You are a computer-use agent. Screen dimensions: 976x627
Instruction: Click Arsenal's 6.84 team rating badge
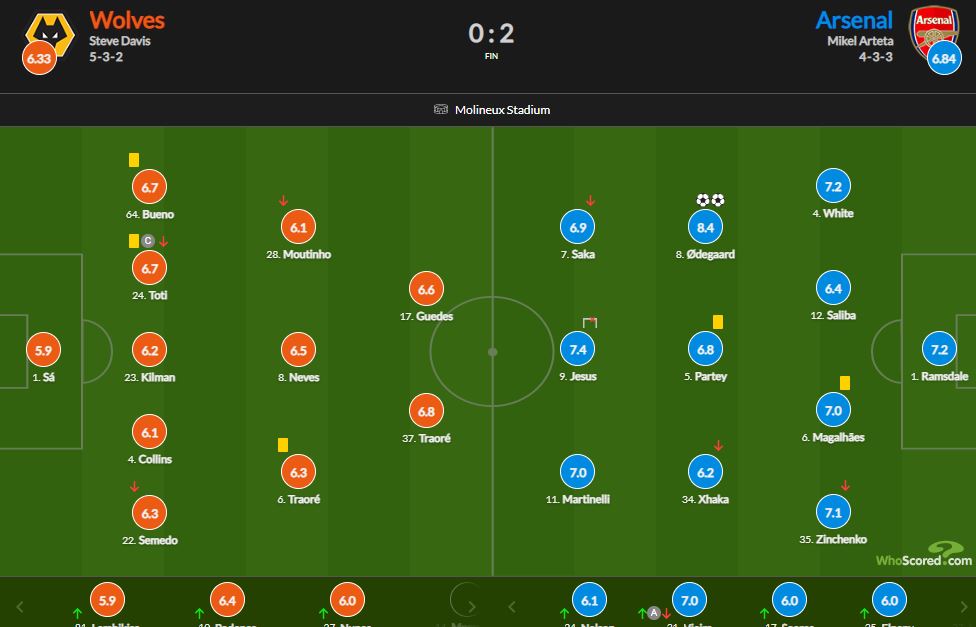click(x=944, y=60)
